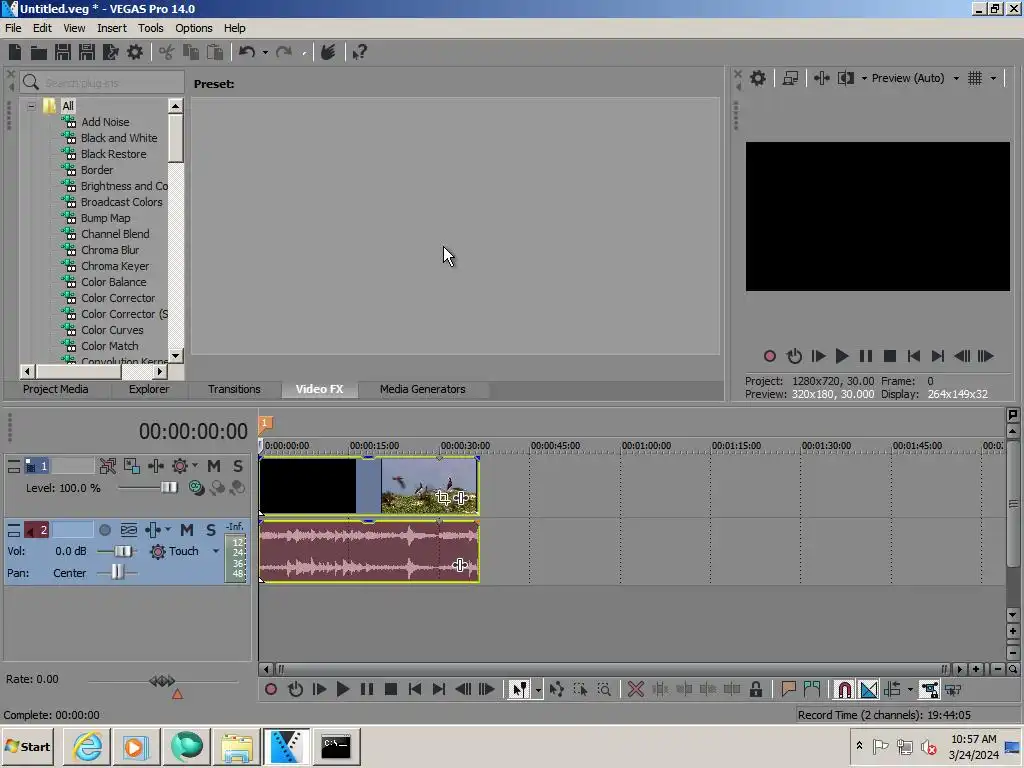Click the Undo arrow icon
The image size is (1024, 768).
point(247,52)
